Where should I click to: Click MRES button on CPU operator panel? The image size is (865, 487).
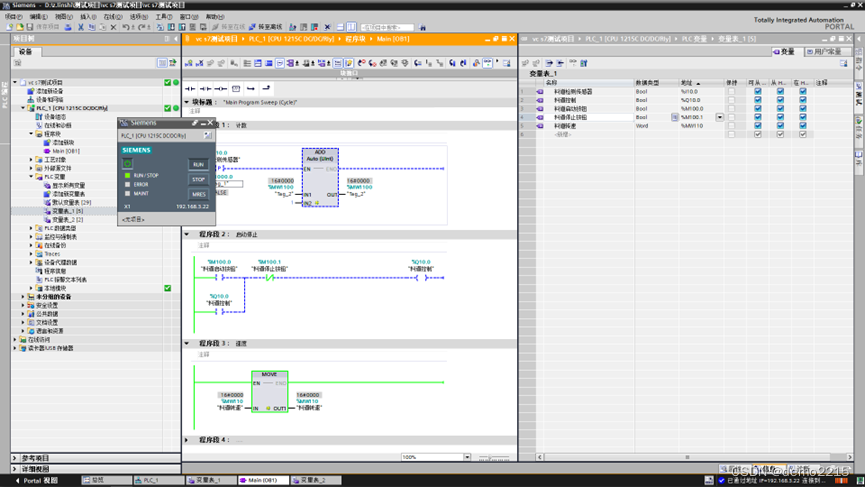(x=198, y=194)
